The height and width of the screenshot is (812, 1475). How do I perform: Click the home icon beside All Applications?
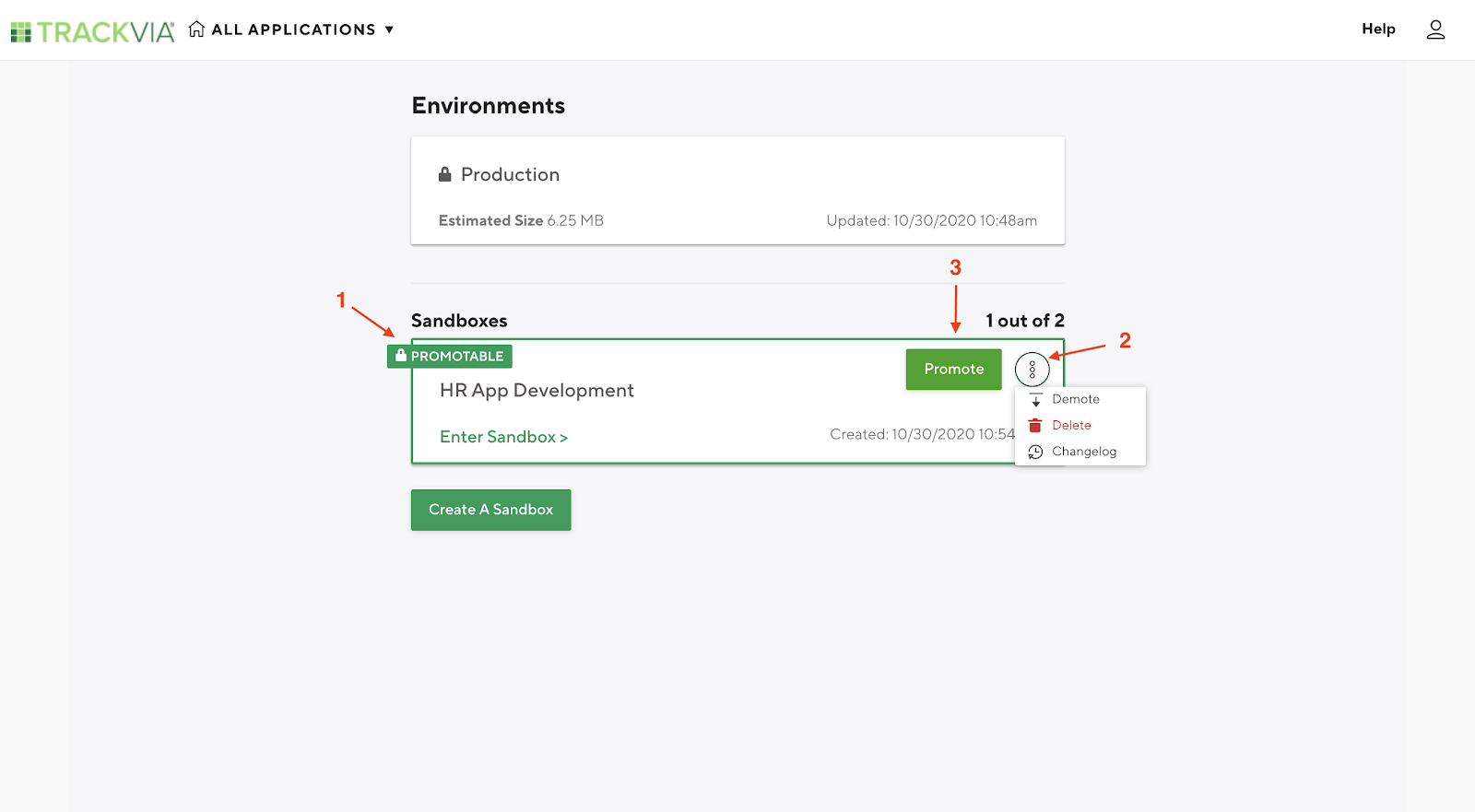pos(196,29)
